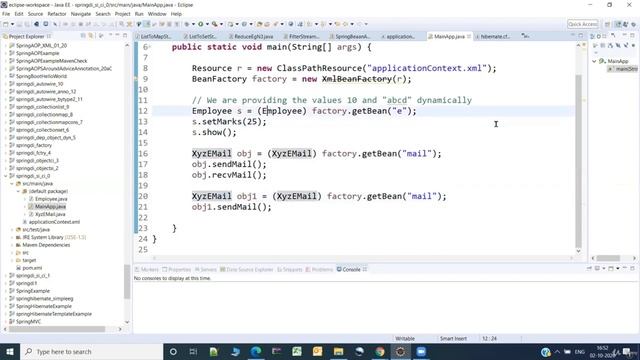Image resolution: width=640 pixels, height=360 pixels.
Task: Open the Source menu
Action: point(35,14)
